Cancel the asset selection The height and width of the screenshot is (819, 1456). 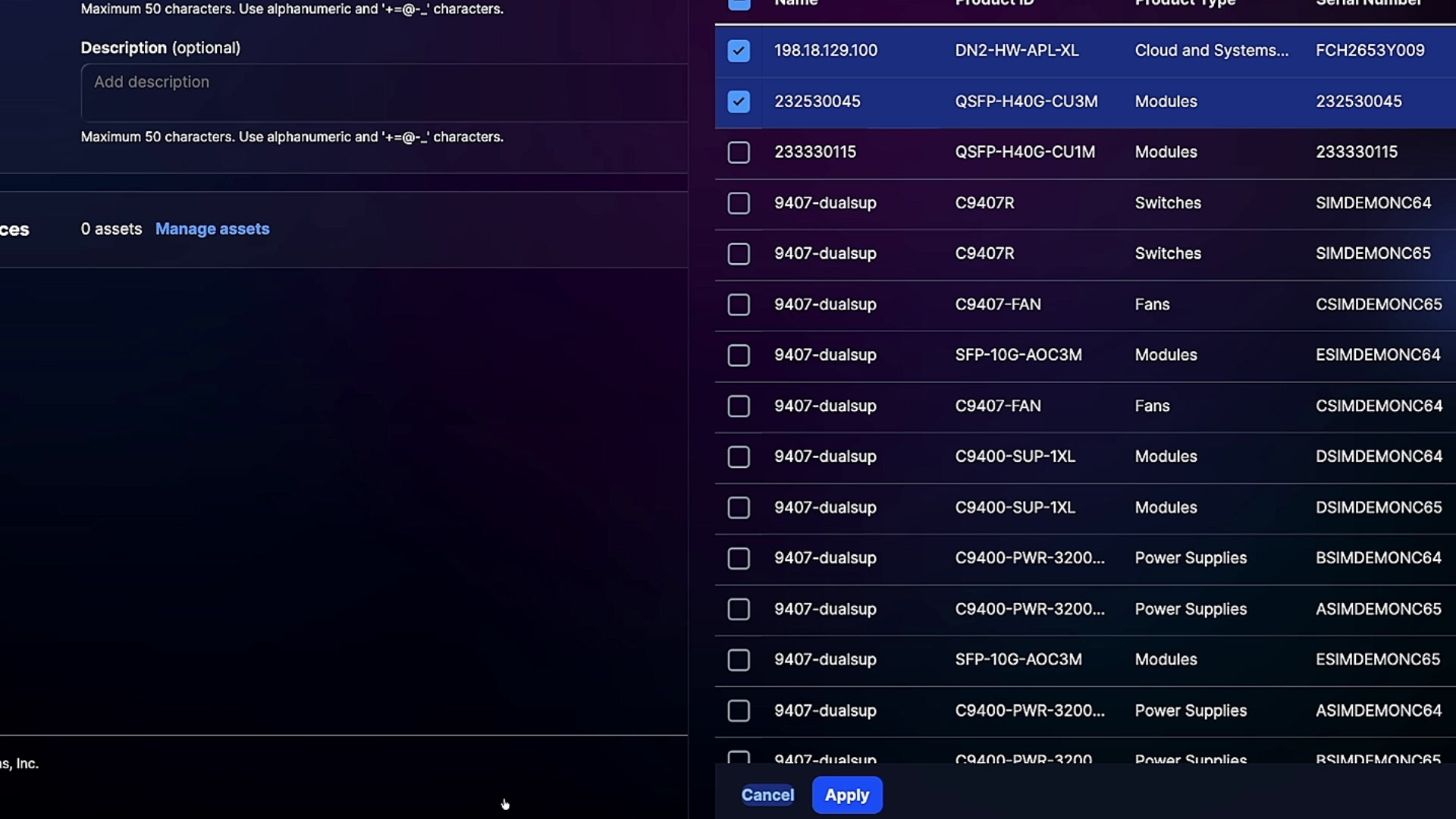[x=767, y=795]
